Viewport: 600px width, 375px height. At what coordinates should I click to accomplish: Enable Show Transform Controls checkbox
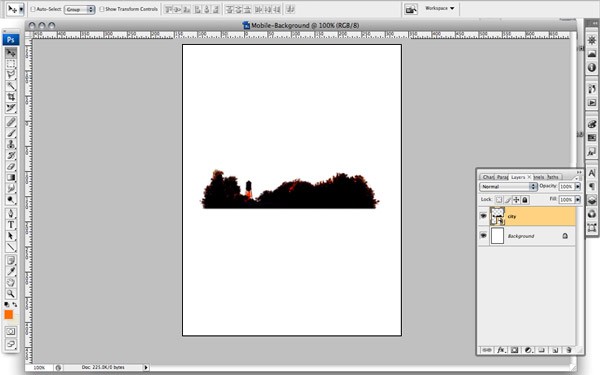click(102, 9)
